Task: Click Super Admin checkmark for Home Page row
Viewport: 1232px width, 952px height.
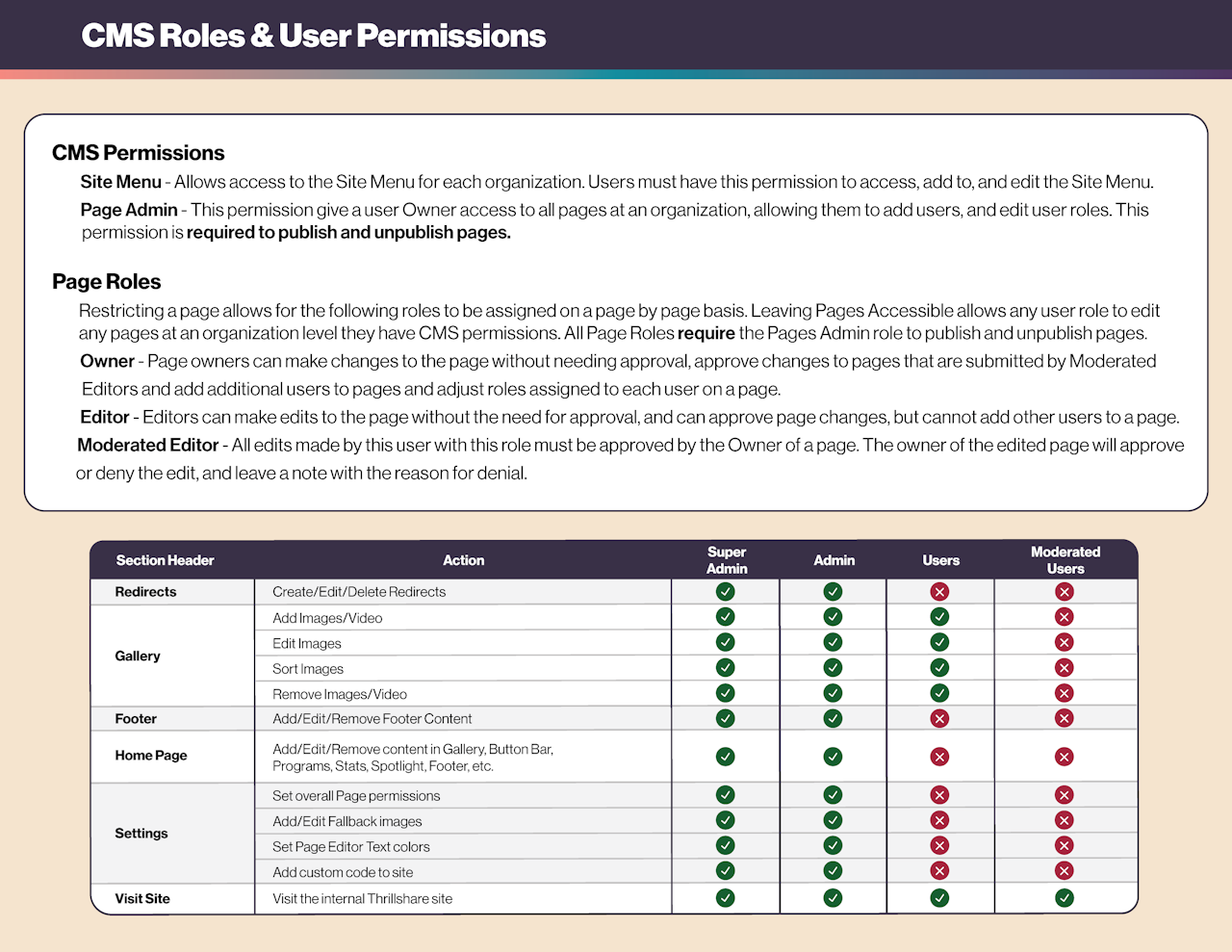Action: (x=726, y=757)
